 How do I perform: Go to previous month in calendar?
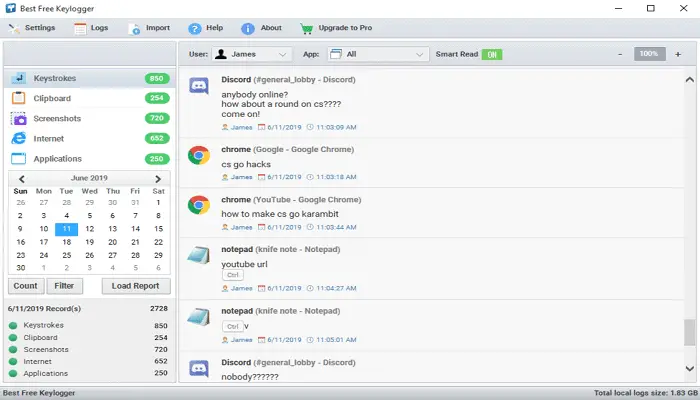21,179
